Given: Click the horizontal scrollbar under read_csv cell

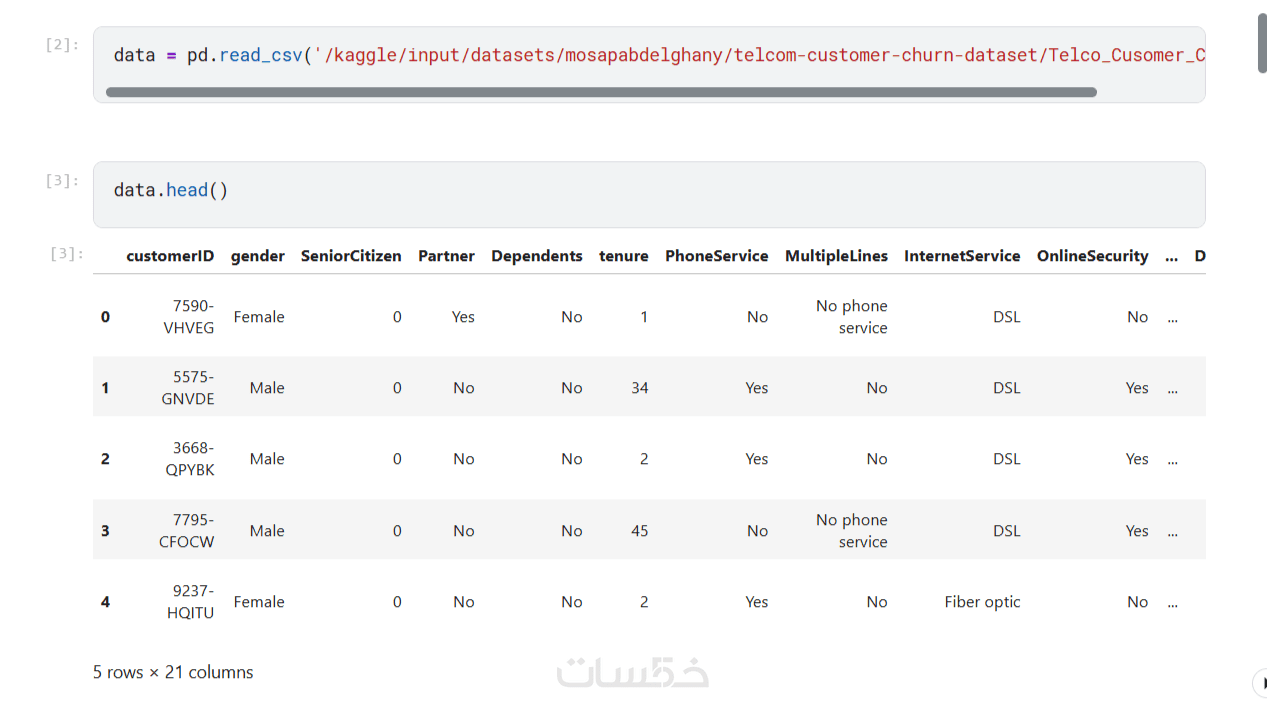Looking at the screenshot, I should [x=601, y=92].
